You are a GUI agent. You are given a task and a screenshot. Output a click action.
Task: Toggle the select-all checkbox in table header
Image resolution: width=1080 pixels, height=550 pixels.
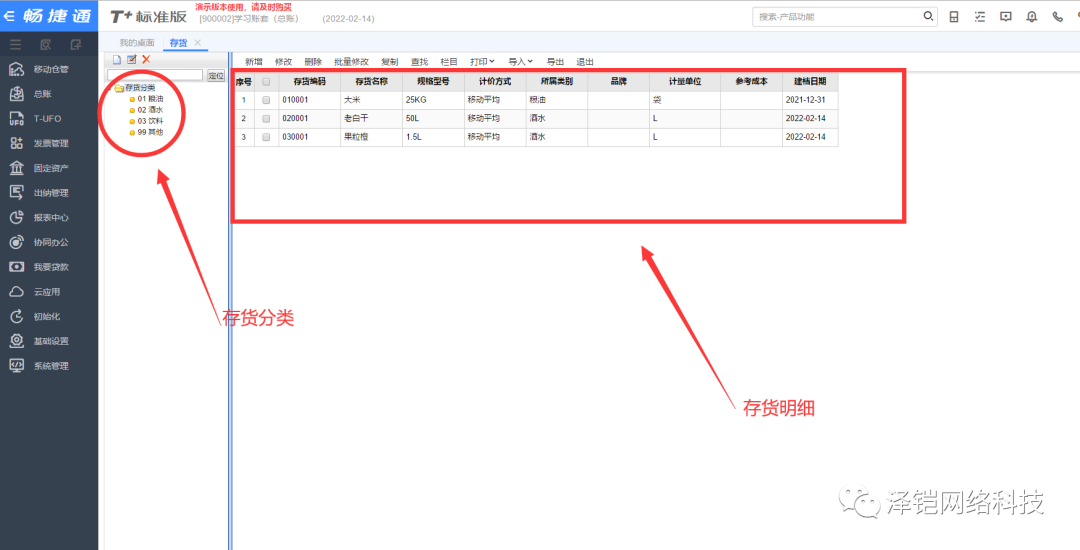267,81
